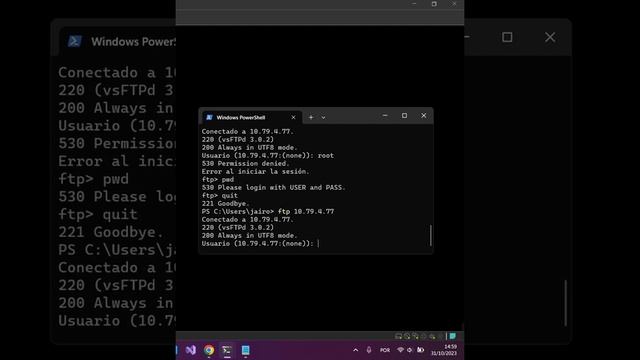The width and height of the screenshot is (640, 360).
Task: Switch to the Terminal taskbar icon
Action: pos(227,350)
